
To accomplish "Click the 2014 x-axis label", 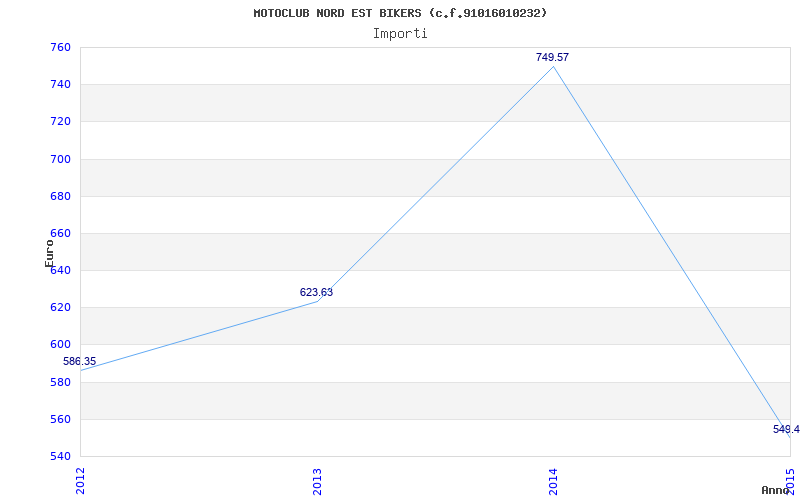I will pyautogui.click(x=554, y=480).
